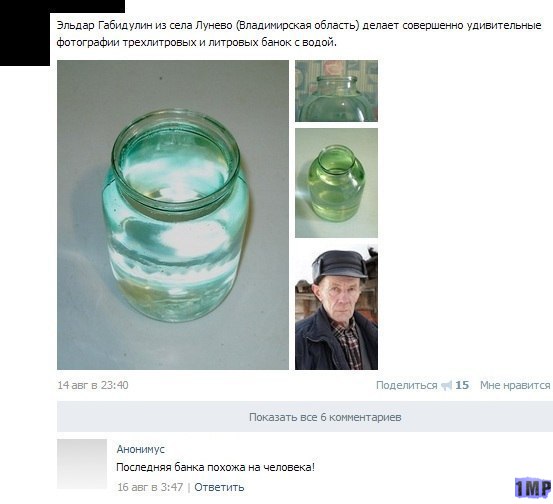Image resolution: width=553 pixels, height=504 pixels.
Task: Click post text line фотографии трехлитровых банок
Action: coord(196,42)
